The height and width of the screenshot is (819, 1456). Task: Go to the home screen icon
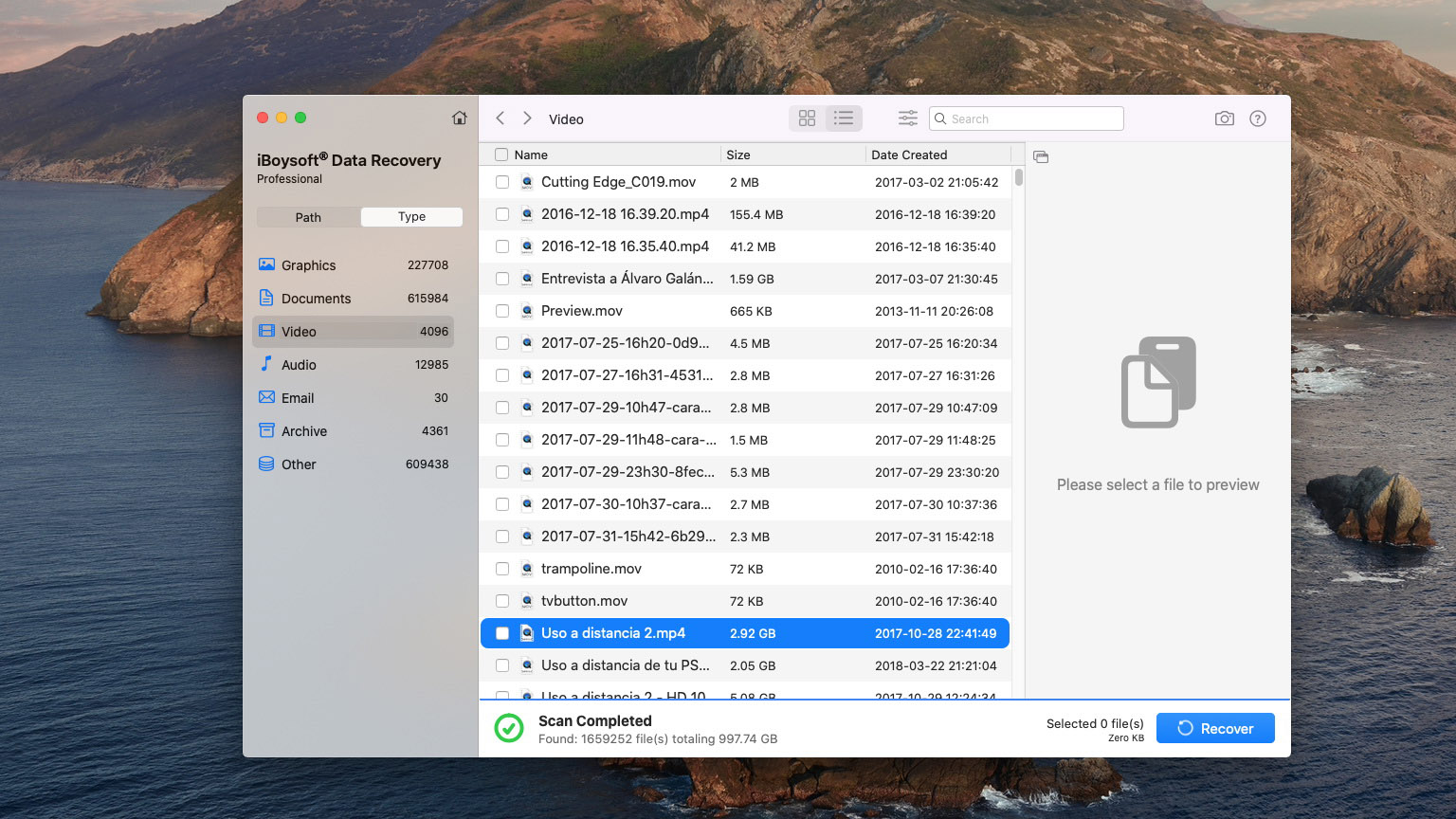460,118
